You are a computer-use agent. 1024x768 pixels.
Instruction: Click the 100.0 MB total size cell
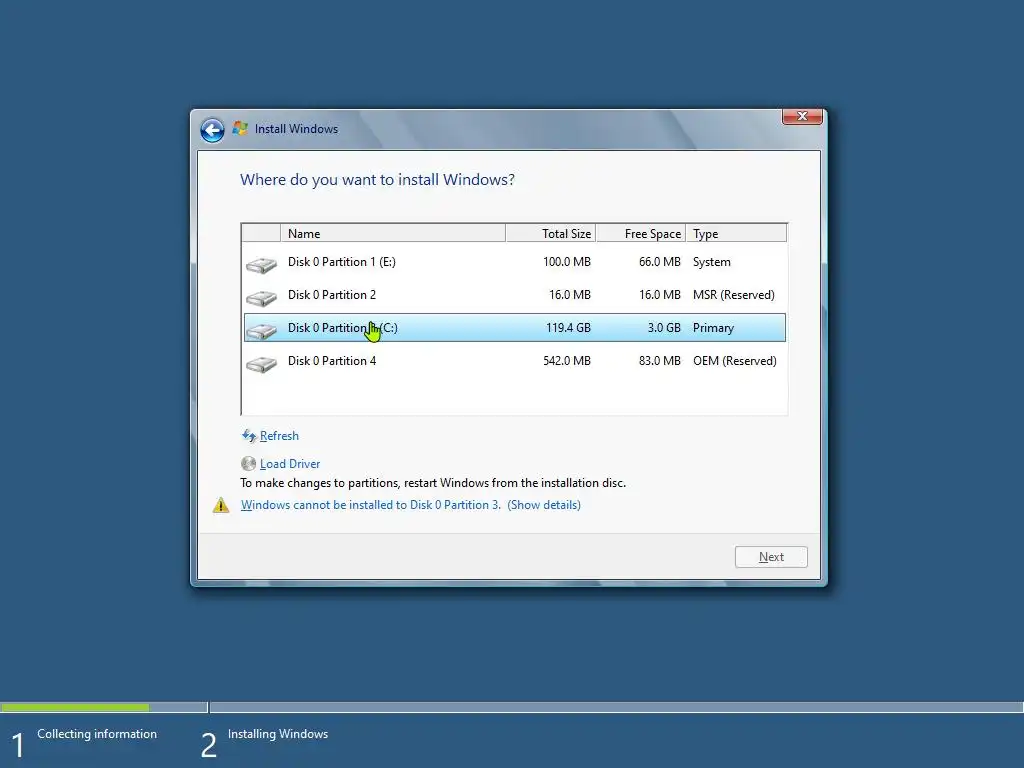(567, 262)
